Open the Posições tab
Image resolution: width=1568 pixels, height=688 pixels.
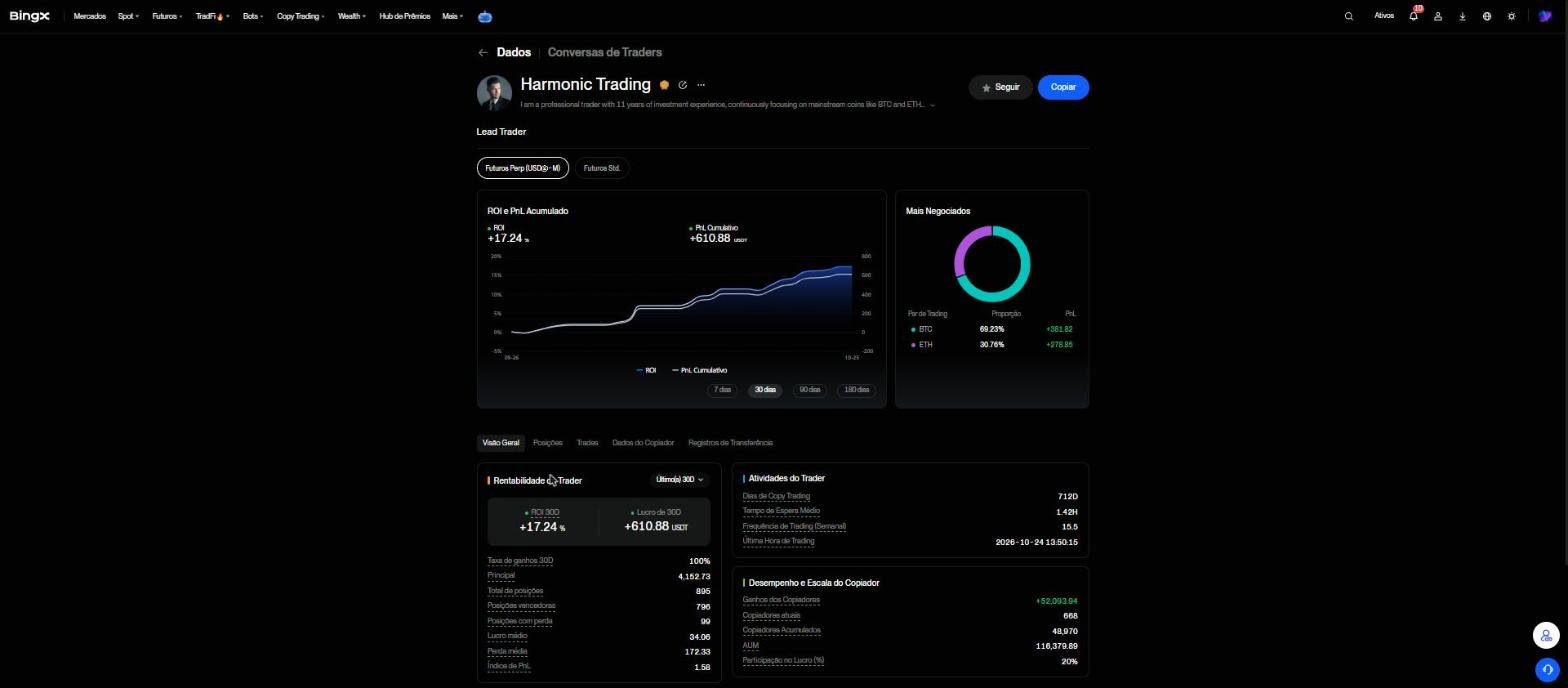547,442
